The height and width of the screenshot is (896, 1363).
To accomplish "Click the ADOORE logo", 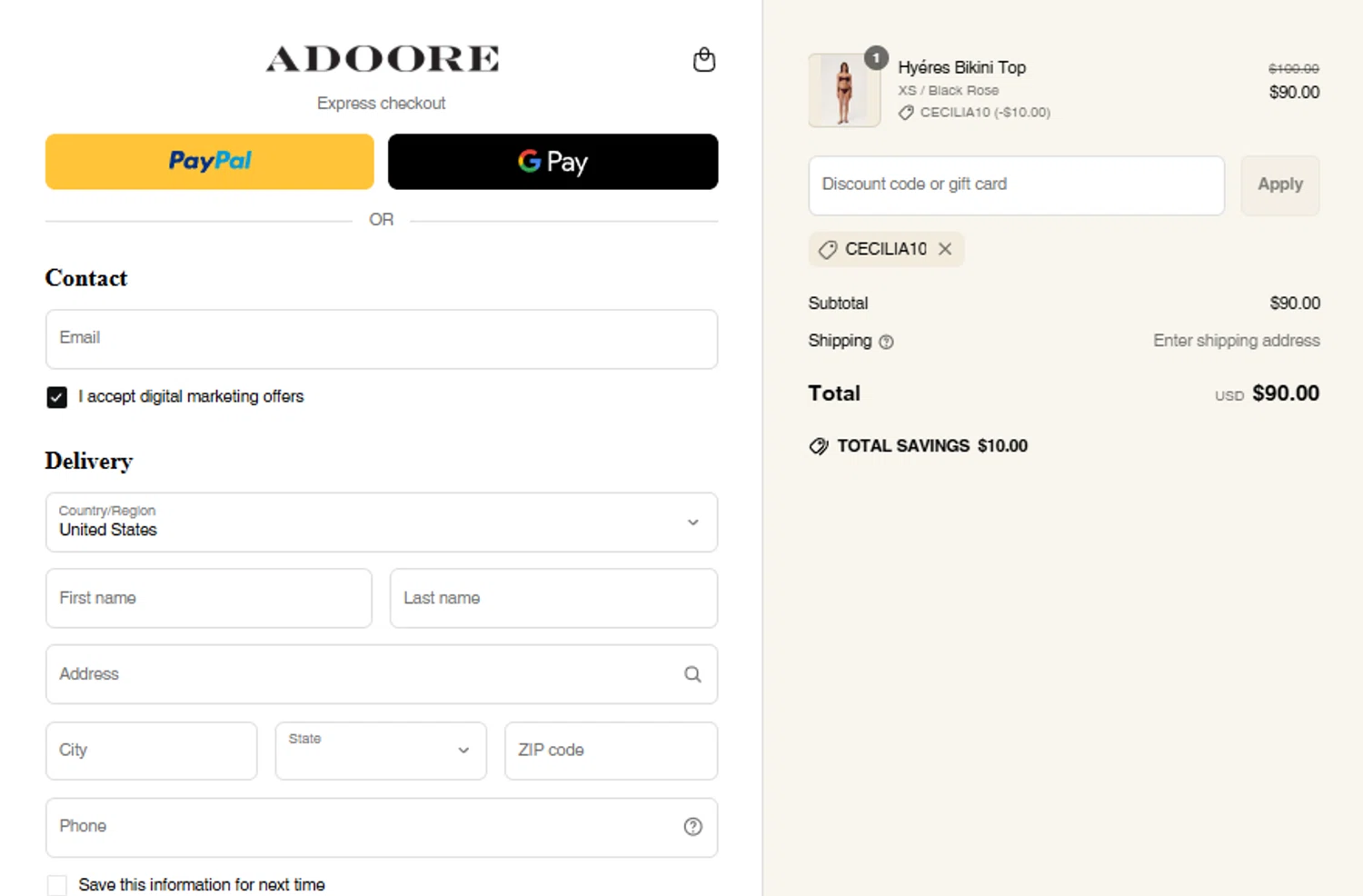I will pyautogui.click(x=382, y=59).
